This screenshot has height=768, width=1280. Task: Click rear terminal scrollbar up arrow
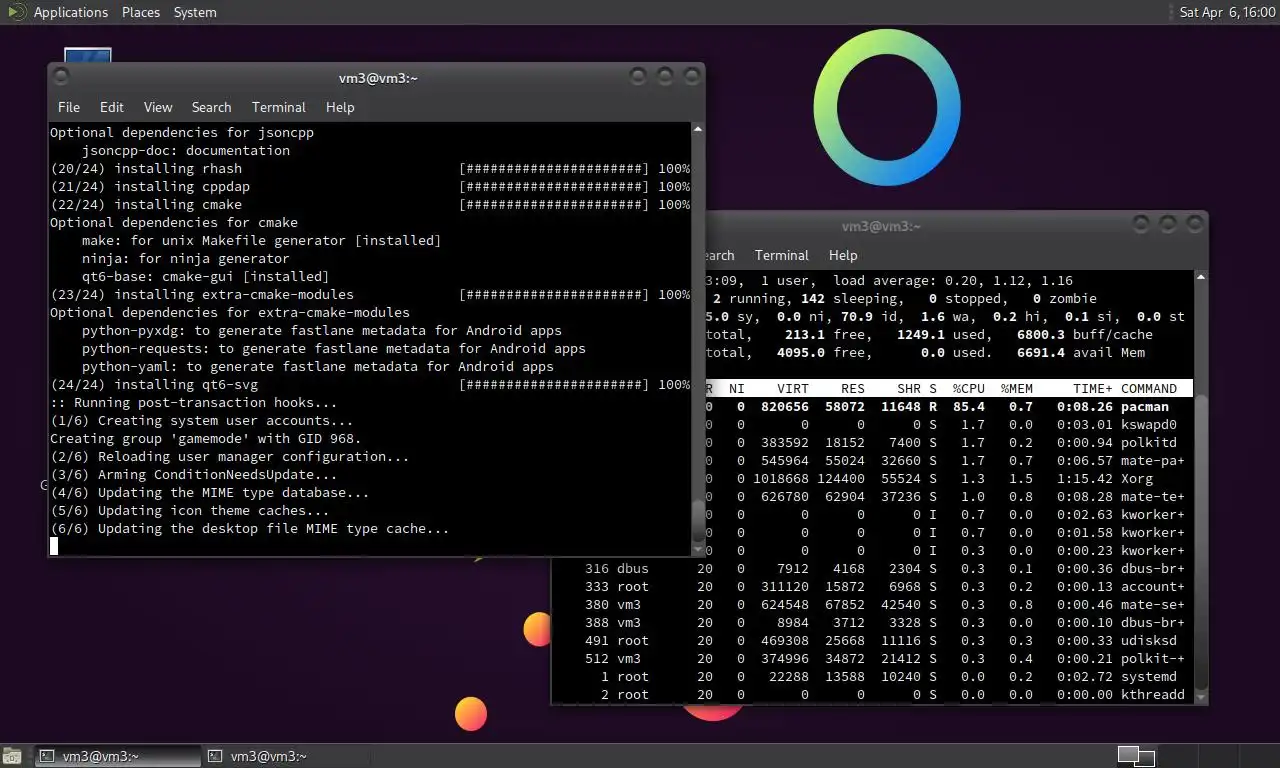tap(1201, 277)
